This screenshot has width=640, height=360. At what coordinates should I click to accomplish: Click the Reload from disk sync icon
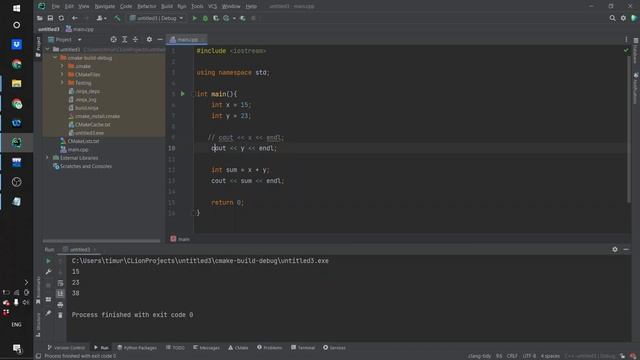pyautogui.click(x=61, y=18)
